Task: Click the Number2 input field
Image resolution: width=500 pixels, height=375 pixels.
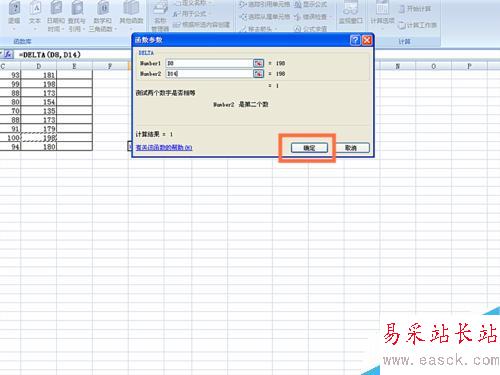Action: pos(209,73)
